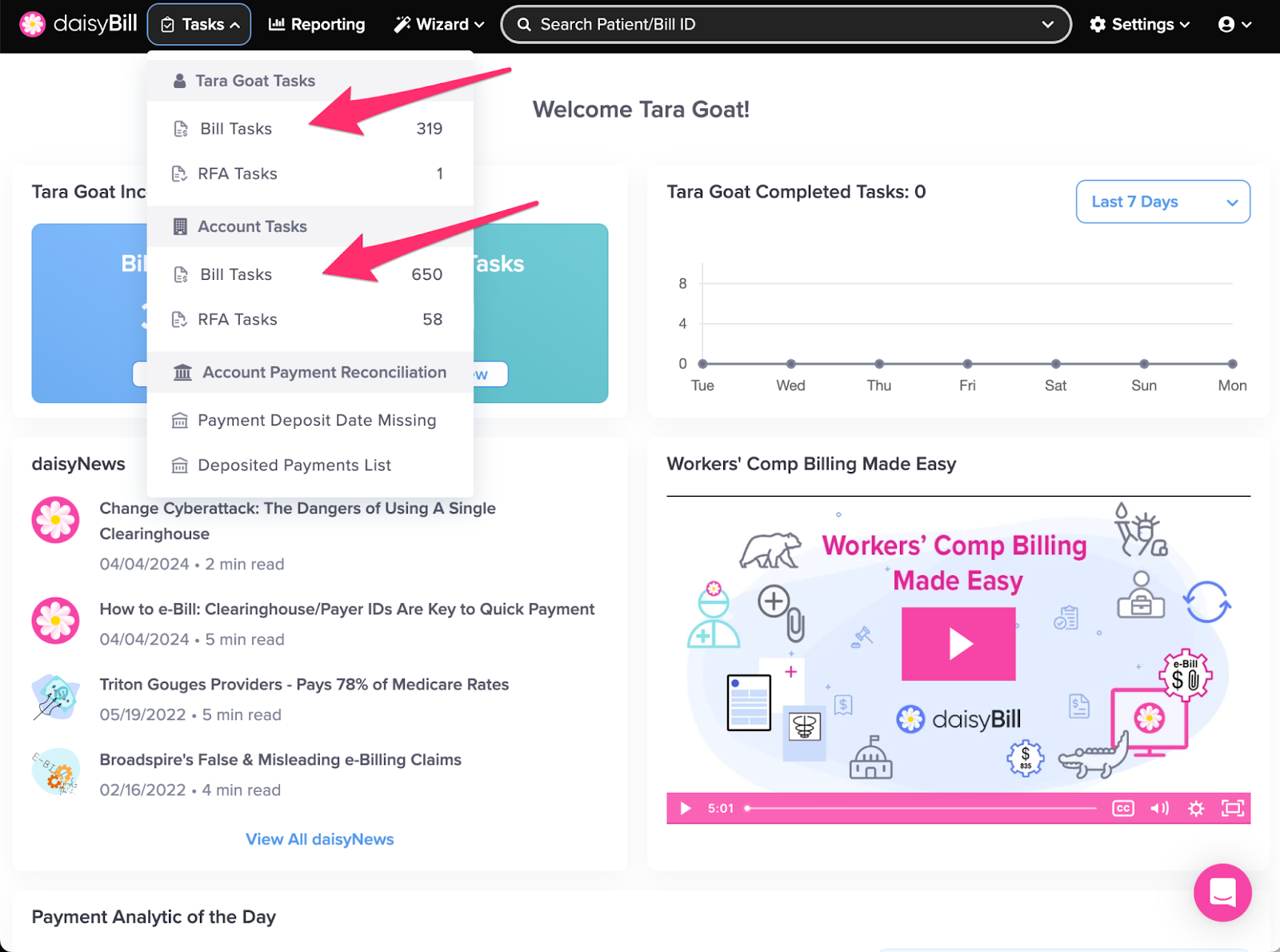Open How to e-Bill article
The image size is (1280, 952).
[347, 609]
